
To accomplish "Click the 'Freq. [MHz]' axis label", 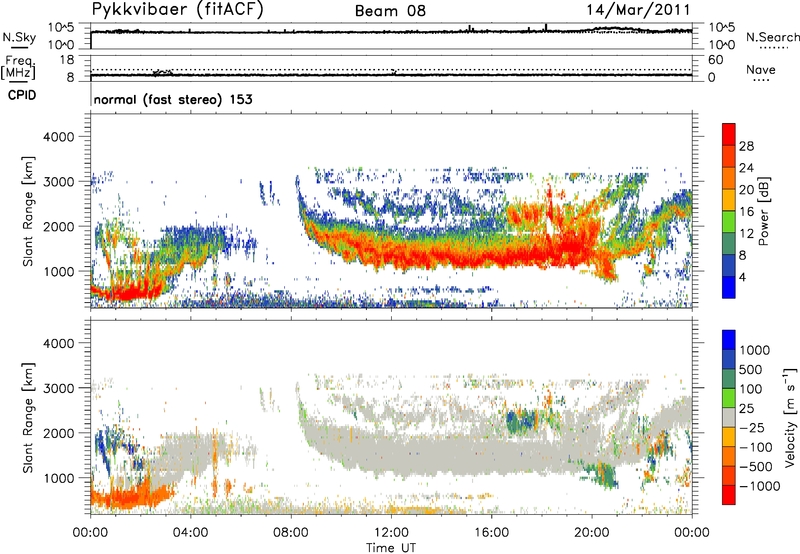I will (19, 67).
